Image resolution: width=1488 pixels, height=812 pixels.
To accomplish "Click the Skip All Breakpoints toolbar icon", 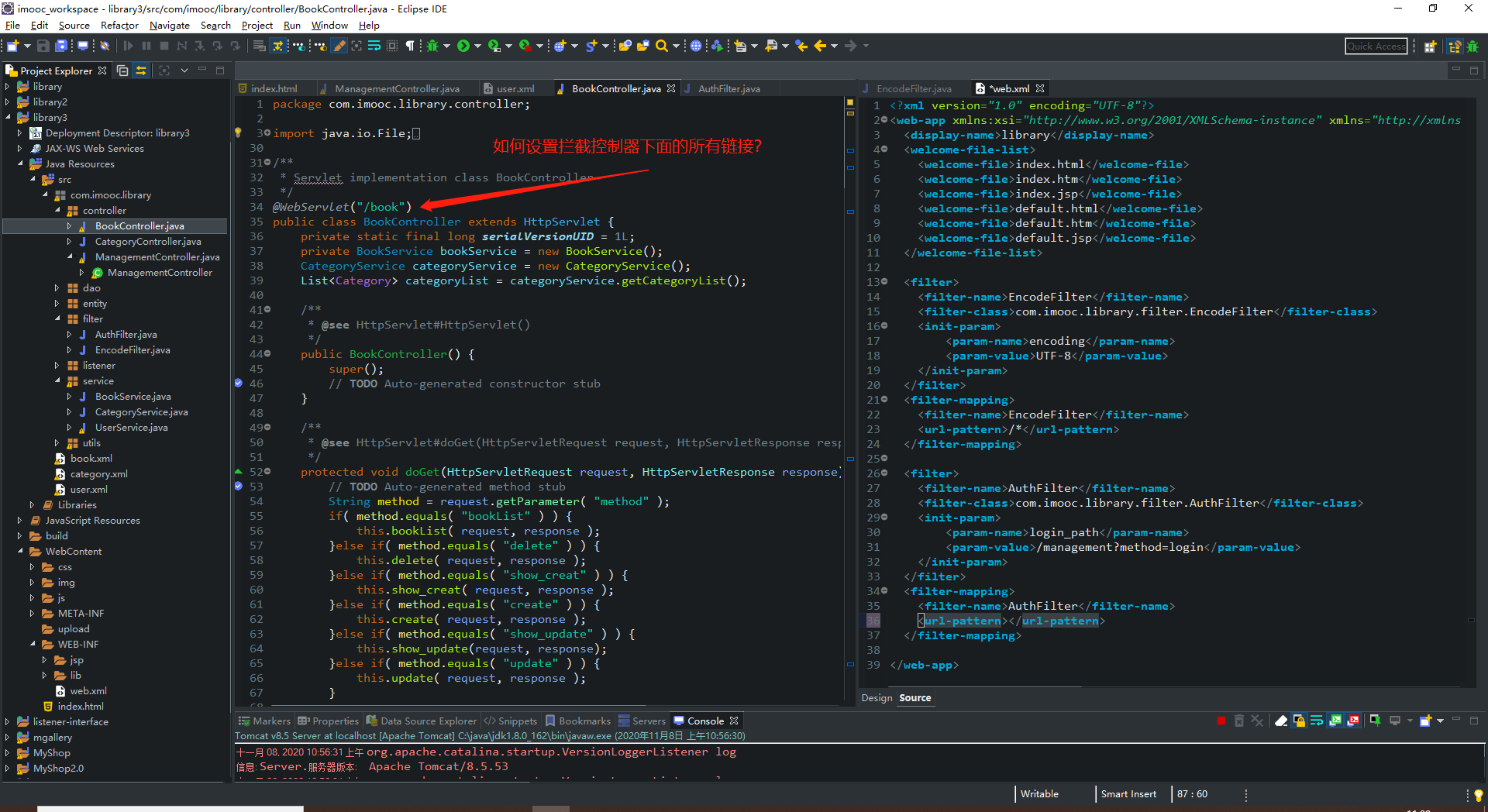I will point(105,46).
